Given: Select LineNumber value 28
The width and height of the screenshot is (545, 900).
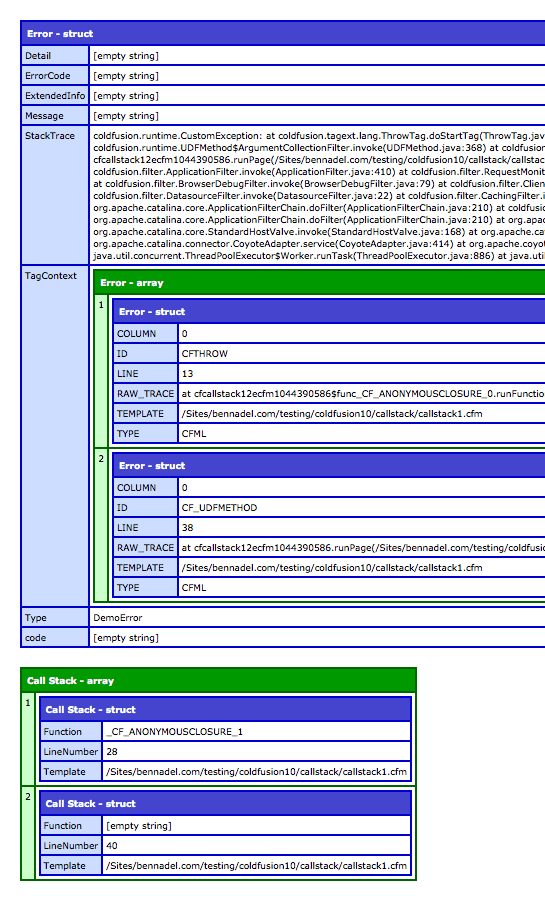Looking at the screenshot, I should [x=112, y=752].
